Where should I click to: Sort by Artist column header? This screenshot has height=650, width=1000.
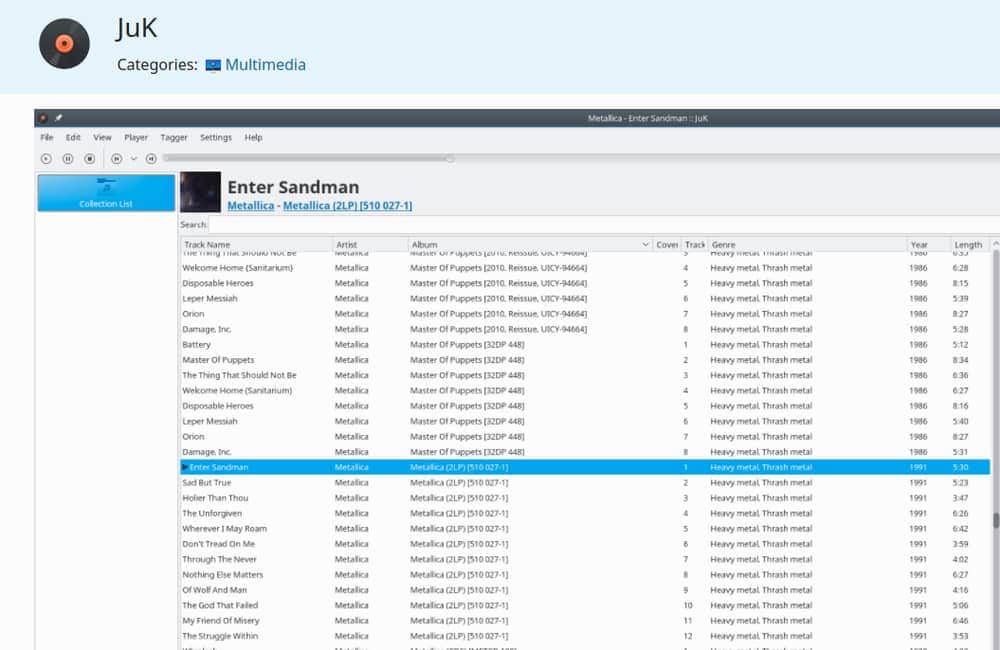click(370, 244)
